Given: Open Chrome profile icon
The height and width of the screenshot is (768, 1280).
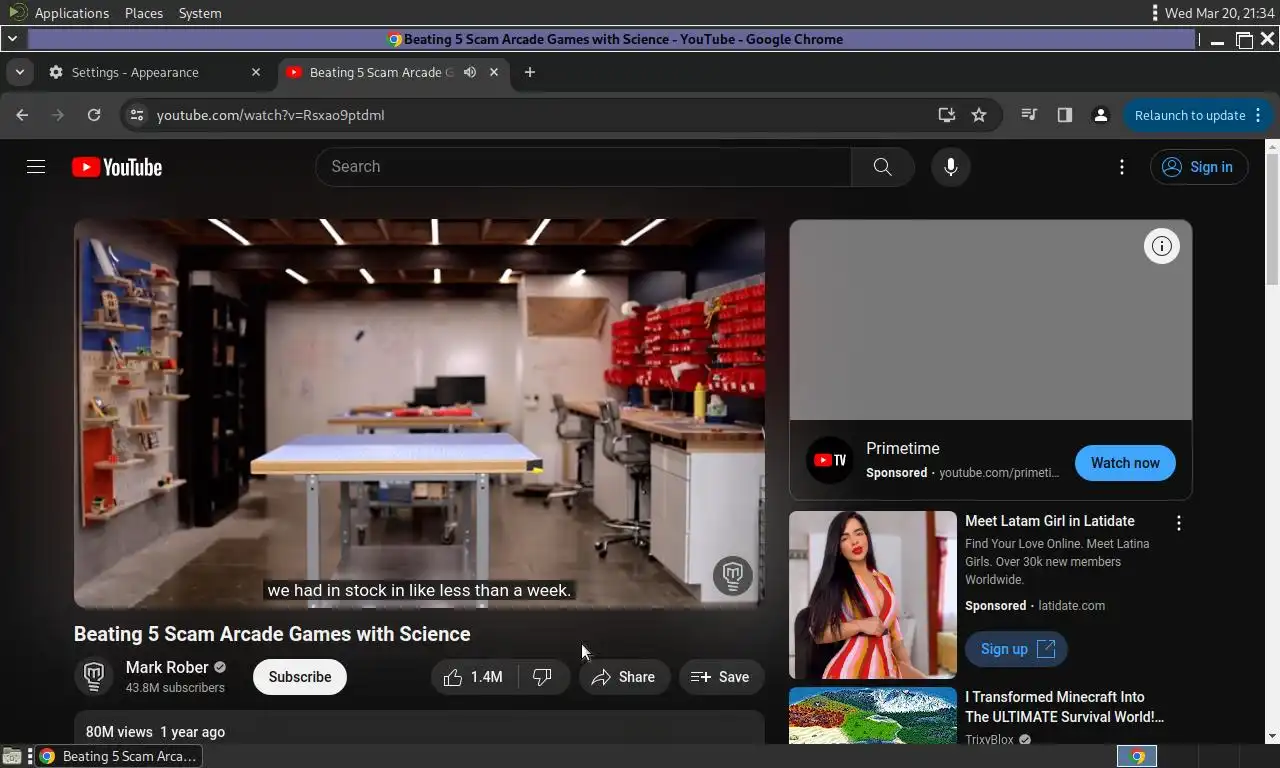Looking at the screenshot, I should coord(1101,115).
